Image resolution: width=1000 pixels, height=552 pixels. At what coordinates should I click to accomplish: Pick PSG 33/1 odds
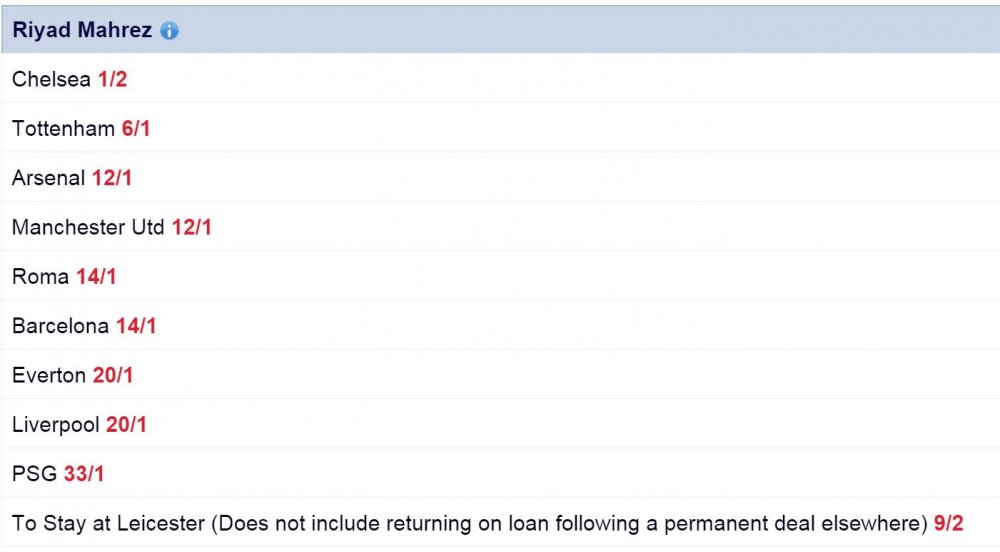(84, 474)
